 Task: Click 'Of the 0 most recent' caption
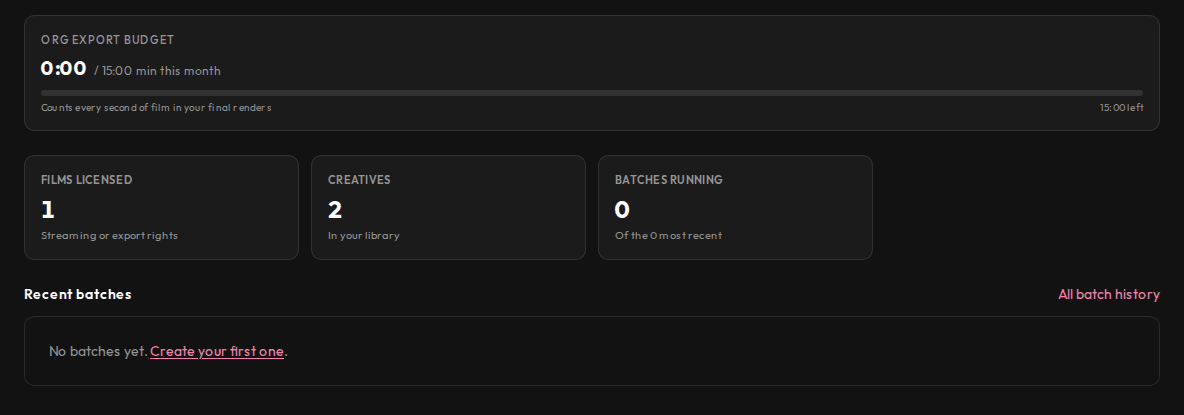point(668,235)
